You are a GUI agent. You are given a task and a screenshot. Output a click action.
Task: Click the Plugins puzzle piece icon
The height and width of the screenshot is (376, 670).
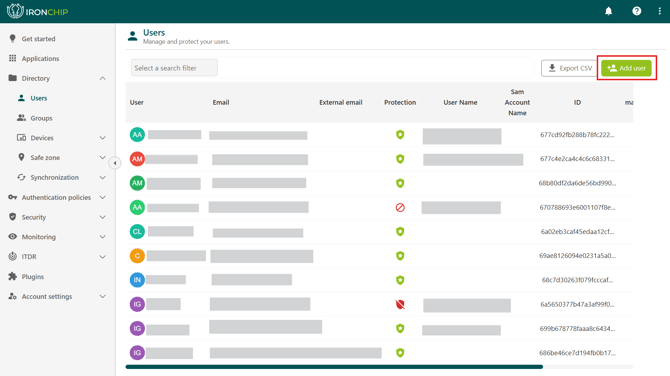(x=12, y=276)
